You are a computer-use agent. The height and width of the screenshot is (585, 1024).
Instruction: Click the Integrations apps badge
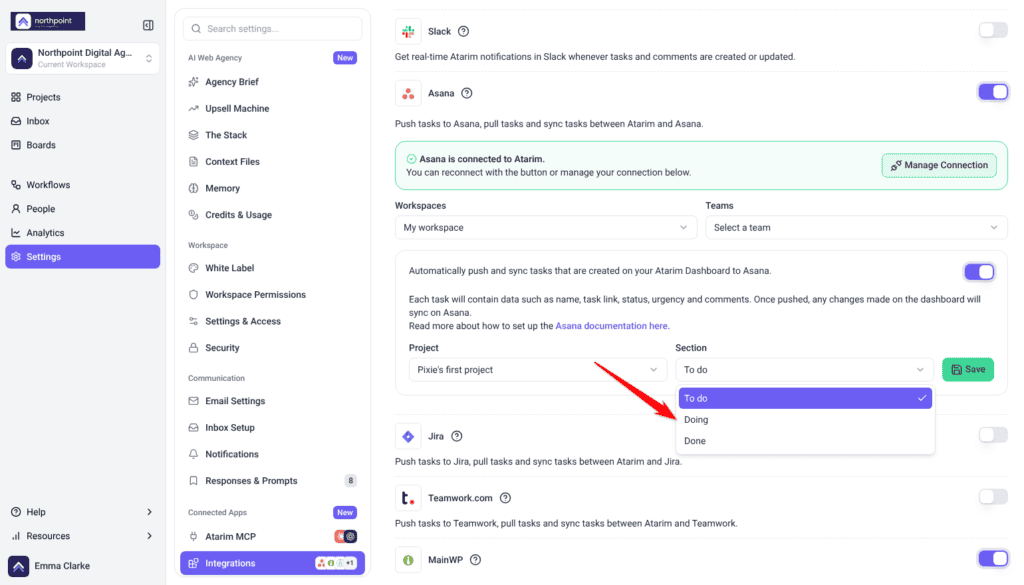[x=336, y=563]
